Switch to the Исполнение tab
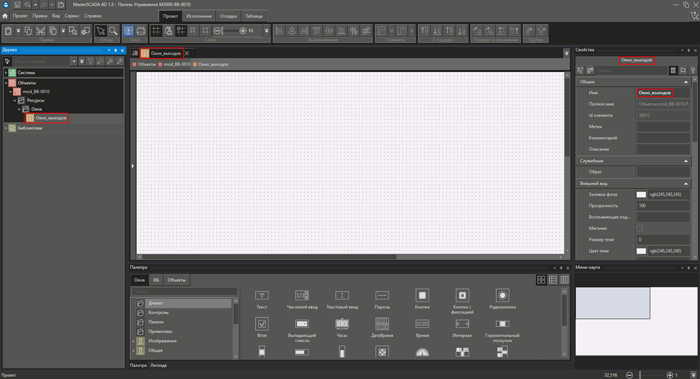The image size is (700, 379). coord(199,16)
